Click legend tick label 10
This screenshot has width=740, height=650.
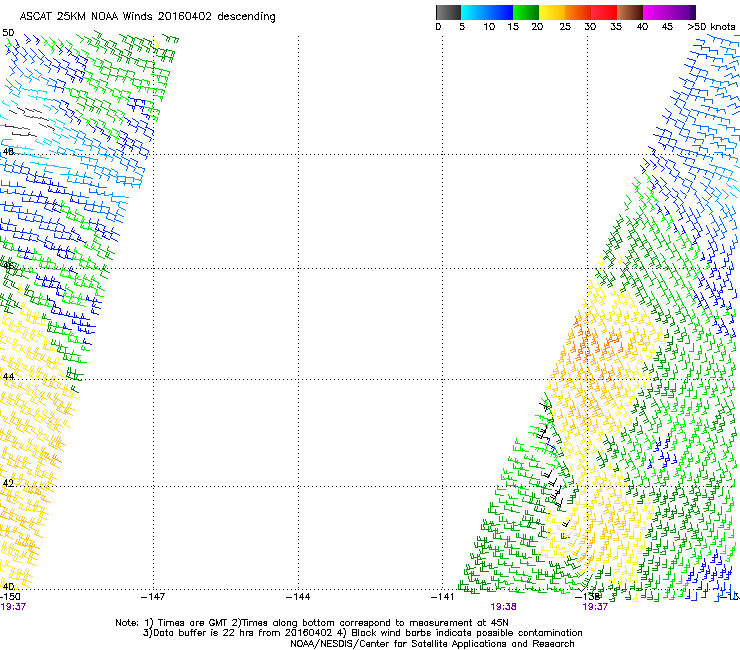click(489, 27)
